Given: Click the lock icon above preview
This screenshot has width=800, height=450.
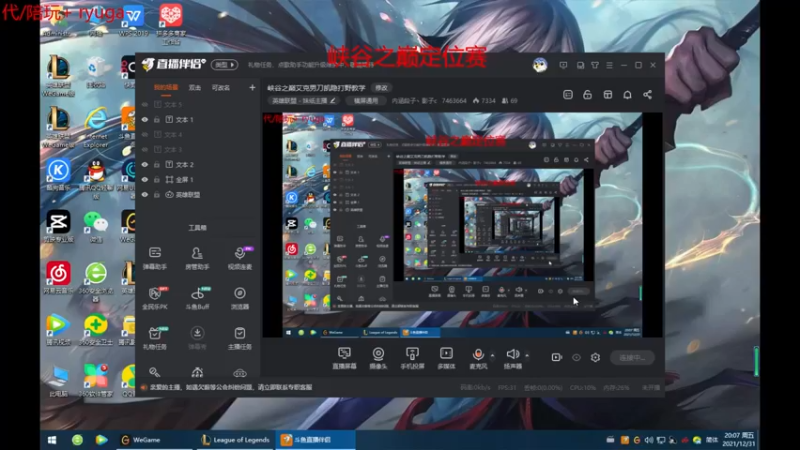Looking at the screenshot, I should click(x=587, y=95).
